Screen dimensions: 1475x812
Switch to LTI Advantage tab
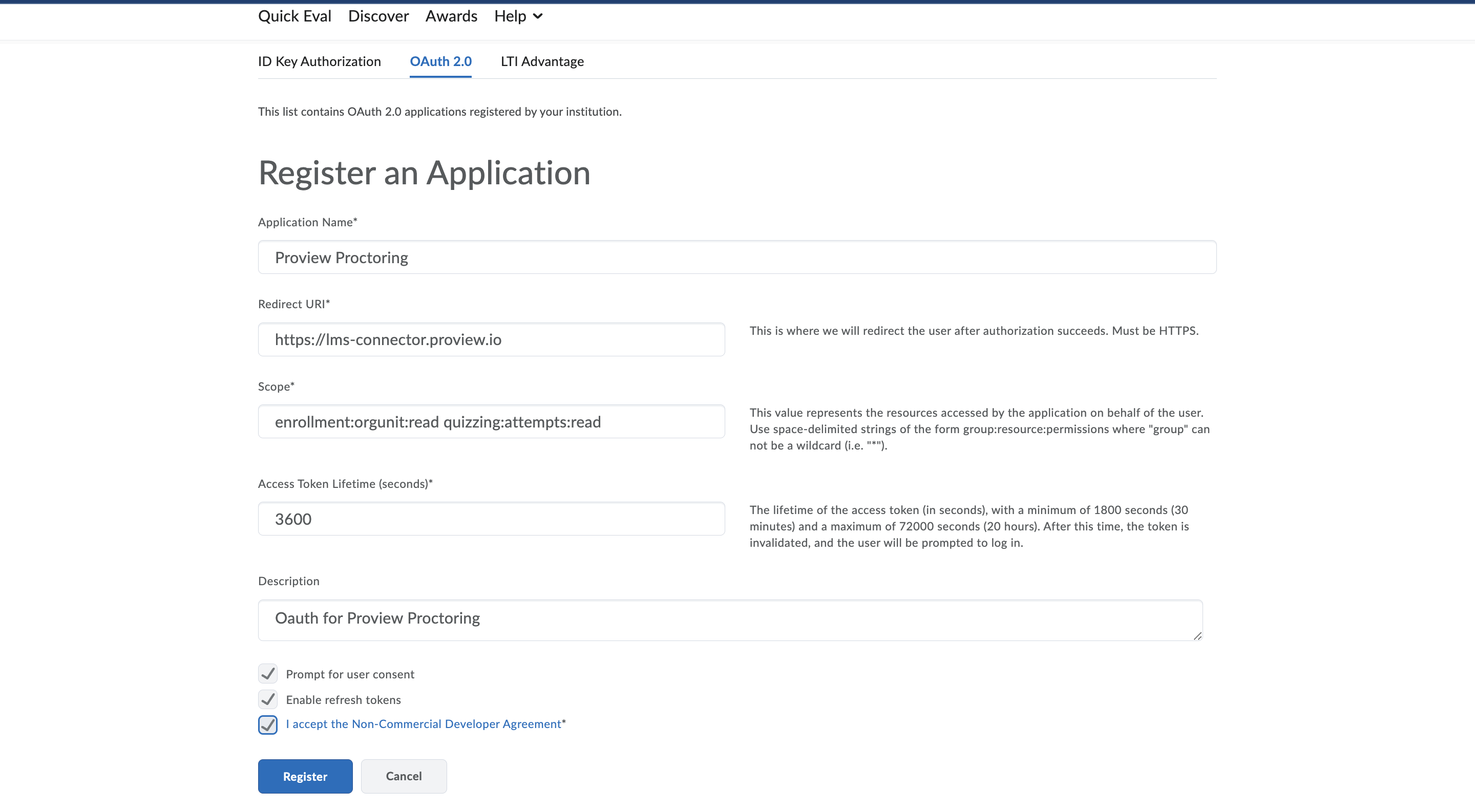(x=542, y=61)
